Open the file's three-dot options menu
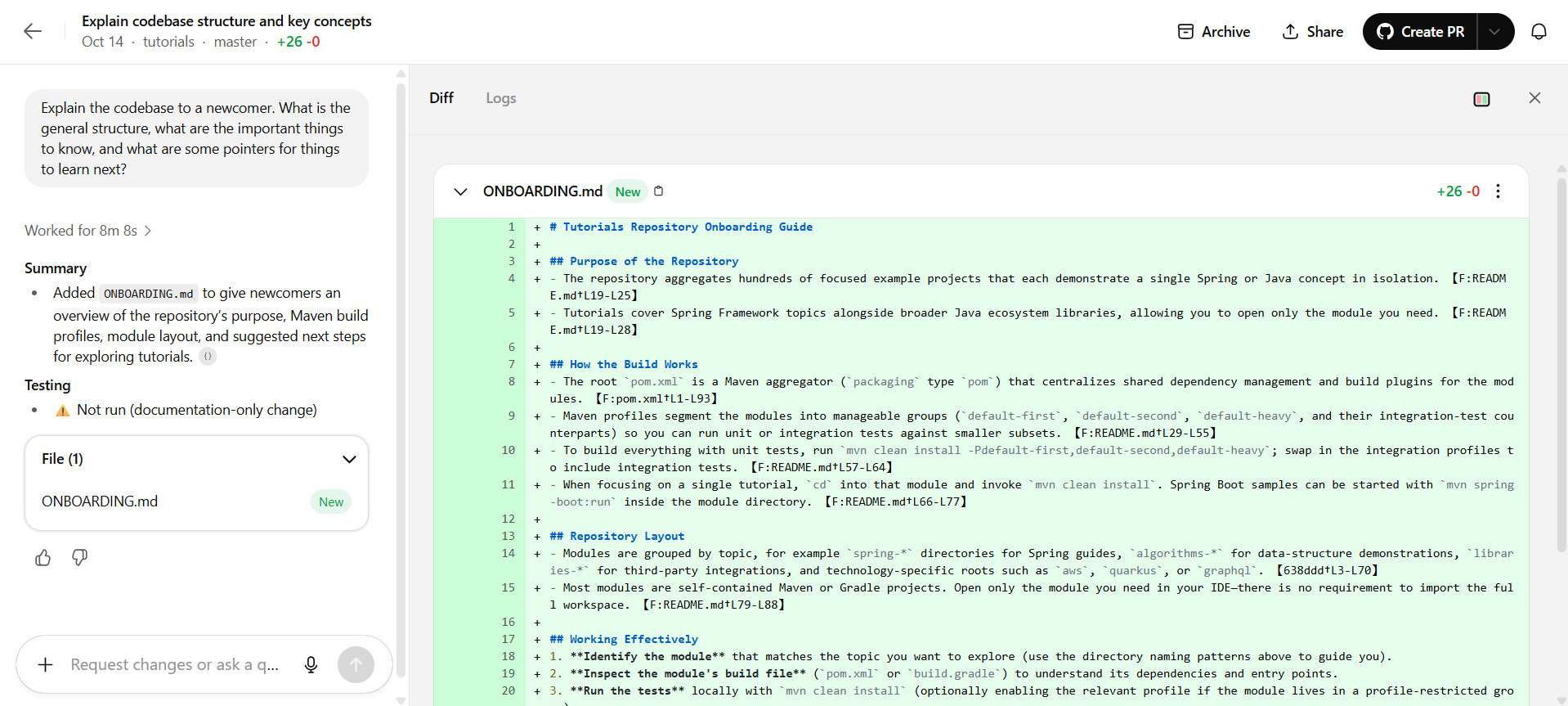1568x706 pixels. [x=1498, y=191]
